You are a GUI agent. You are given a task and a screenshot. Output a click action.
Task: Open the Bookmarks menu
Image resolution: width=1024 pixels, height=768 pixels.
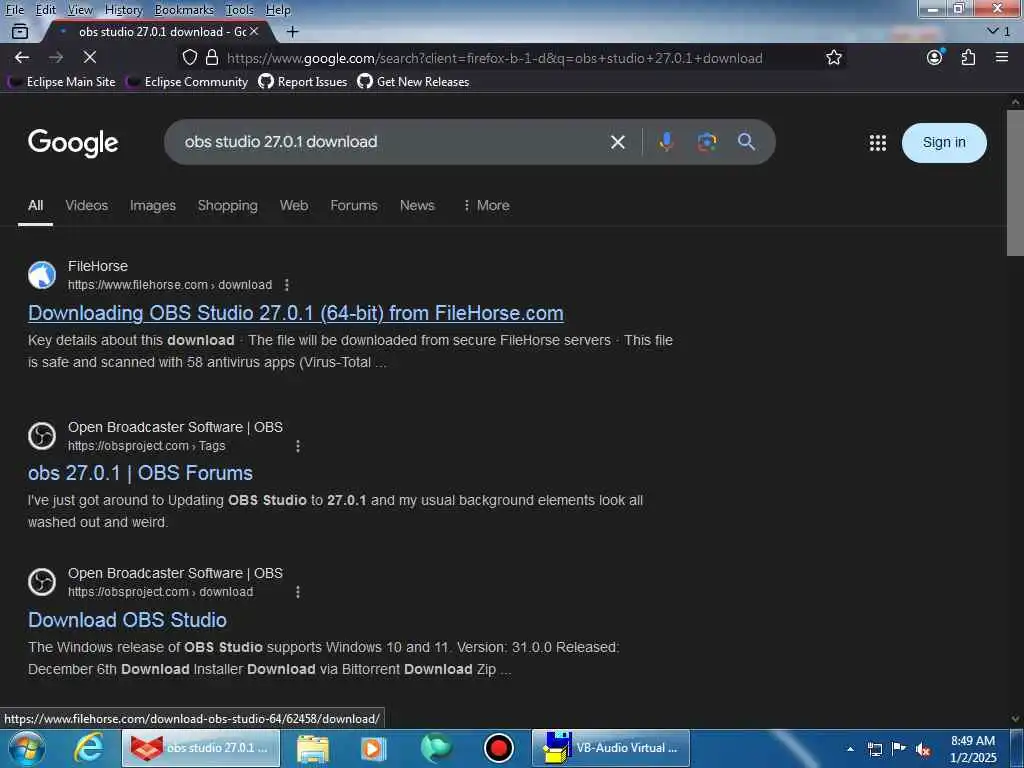click(x=184, y=10)
